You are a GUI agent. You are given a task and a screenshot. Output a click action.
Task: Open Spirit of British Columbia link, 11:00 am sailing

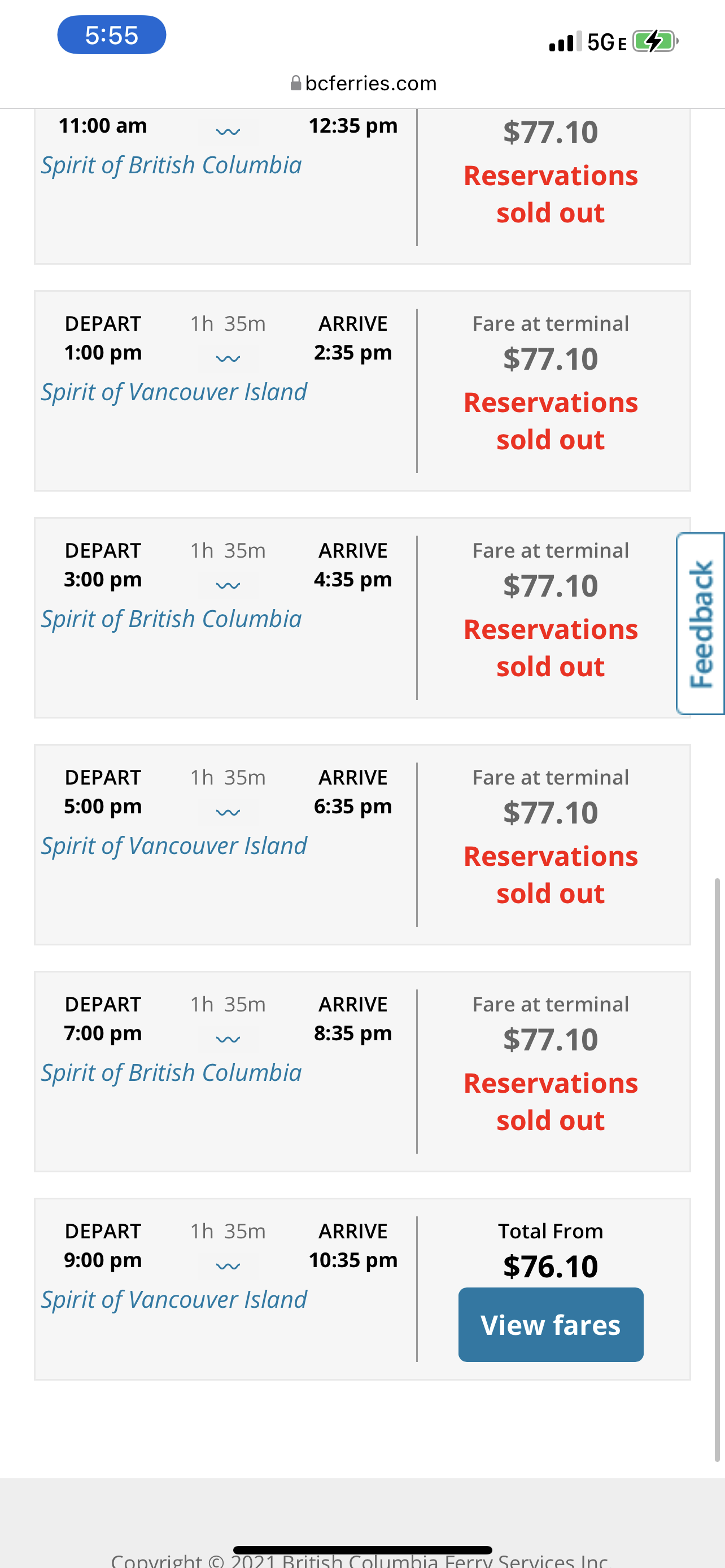pos(171,165)
